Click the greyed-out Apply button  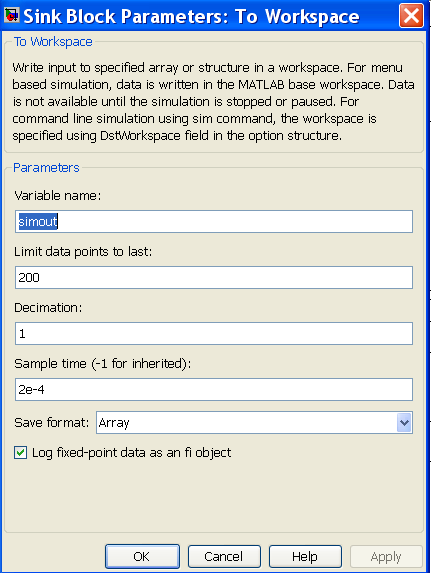[386, 557]
